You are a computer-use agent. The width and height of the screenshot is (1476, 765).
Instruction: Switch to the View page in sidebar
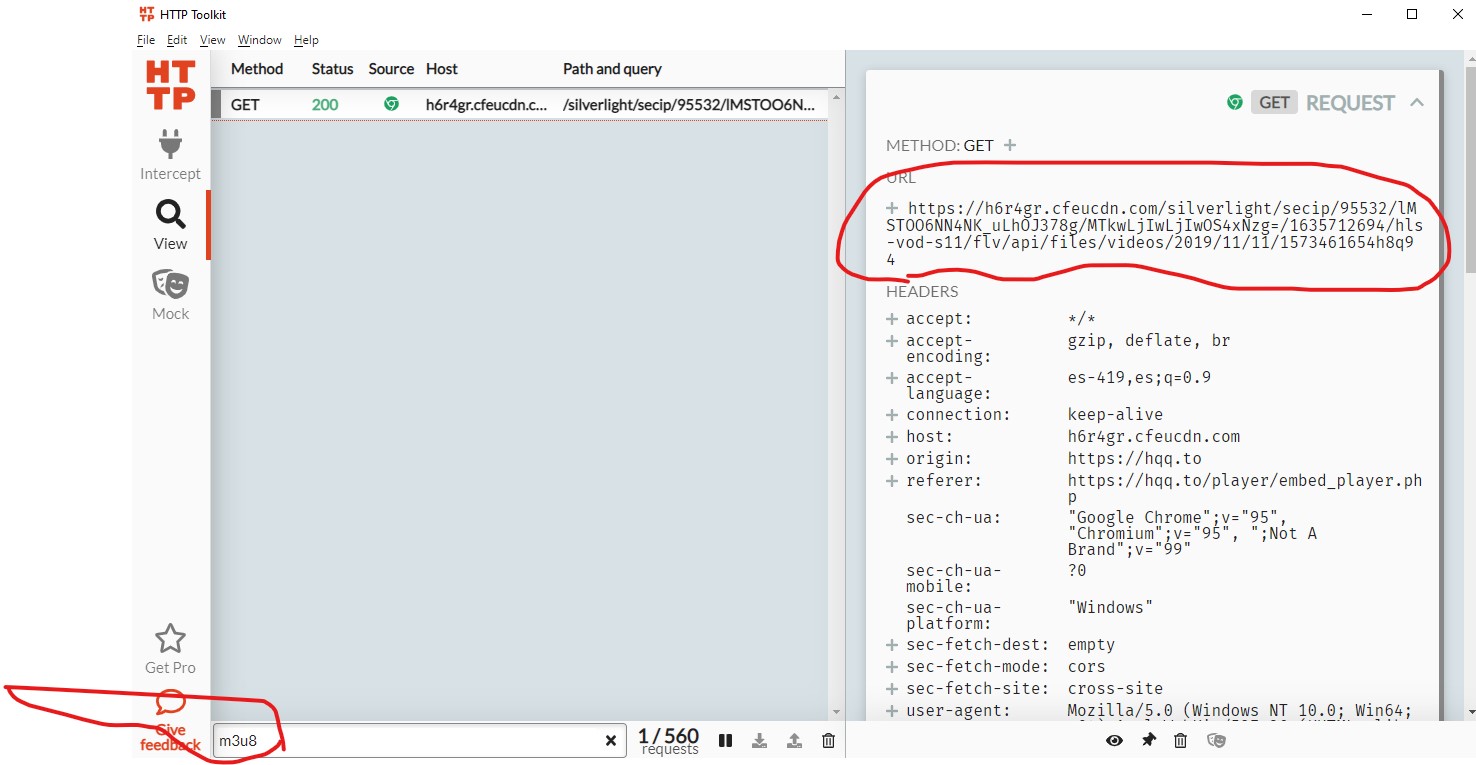click(x=170, y=225)
